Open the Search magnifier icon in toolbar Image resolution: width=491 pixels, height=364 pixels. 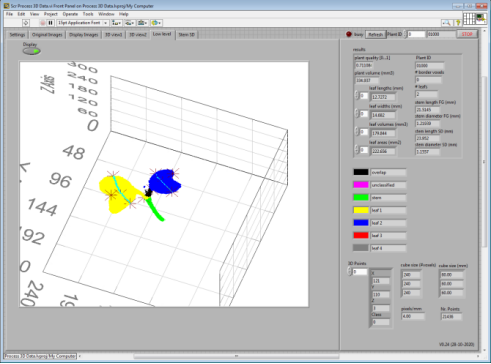(447, 23)
